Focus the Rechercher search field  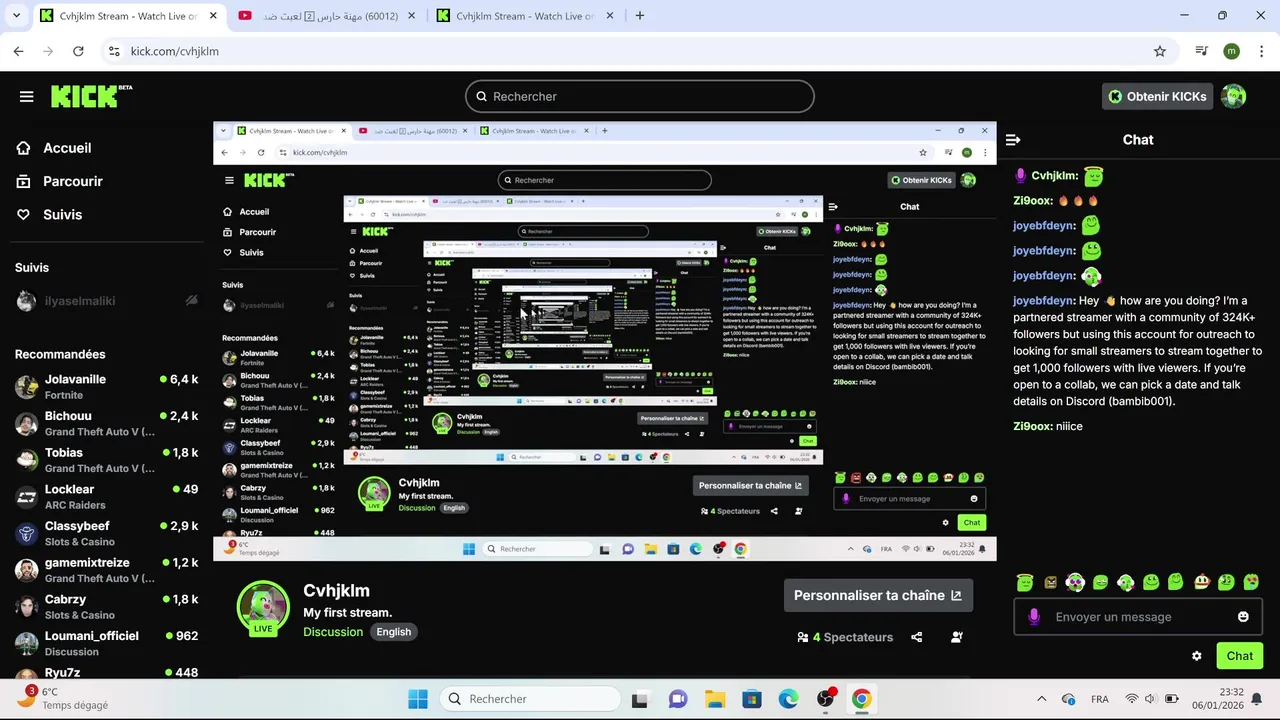(x=640, y=97)
